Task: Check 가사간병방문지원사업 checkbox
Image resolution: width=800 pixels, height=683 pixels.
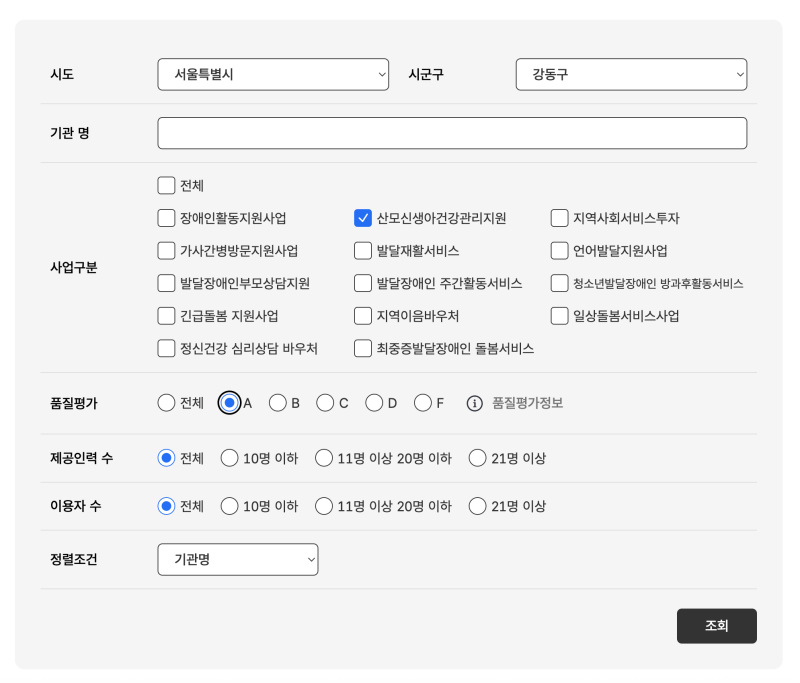Action: click(x=166, y=251)
